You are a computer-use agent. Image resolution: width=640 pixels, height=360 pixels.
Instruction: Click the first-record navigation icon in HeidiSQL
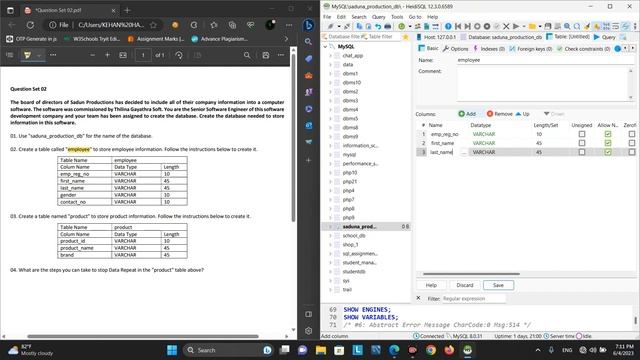[x=458, y=27]
